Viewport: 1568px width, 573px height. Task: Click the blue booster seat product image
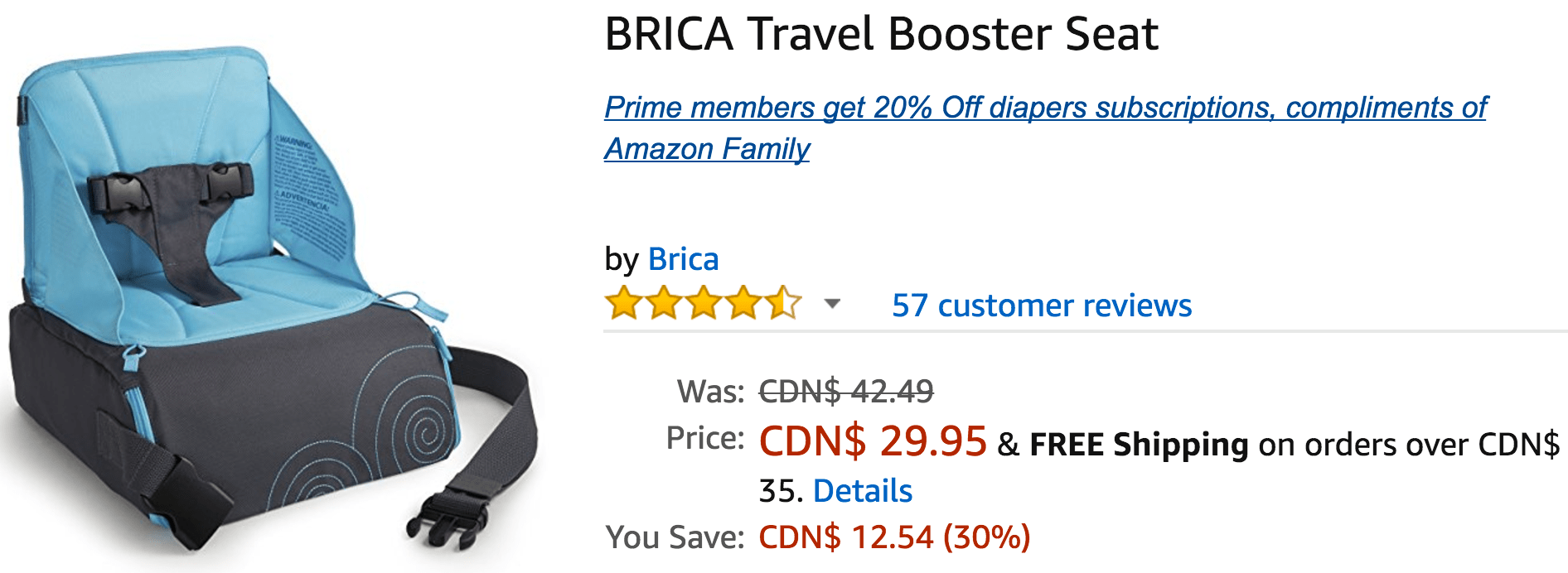pos(265,298)
